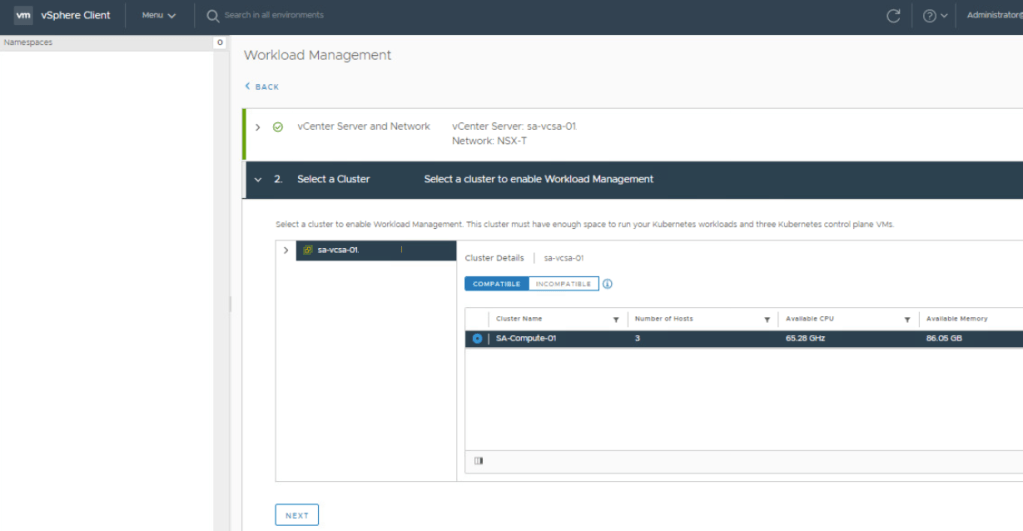1023x531 pixels.
Task: Click the column chooser icon below table
Action: tap(479, 461)
